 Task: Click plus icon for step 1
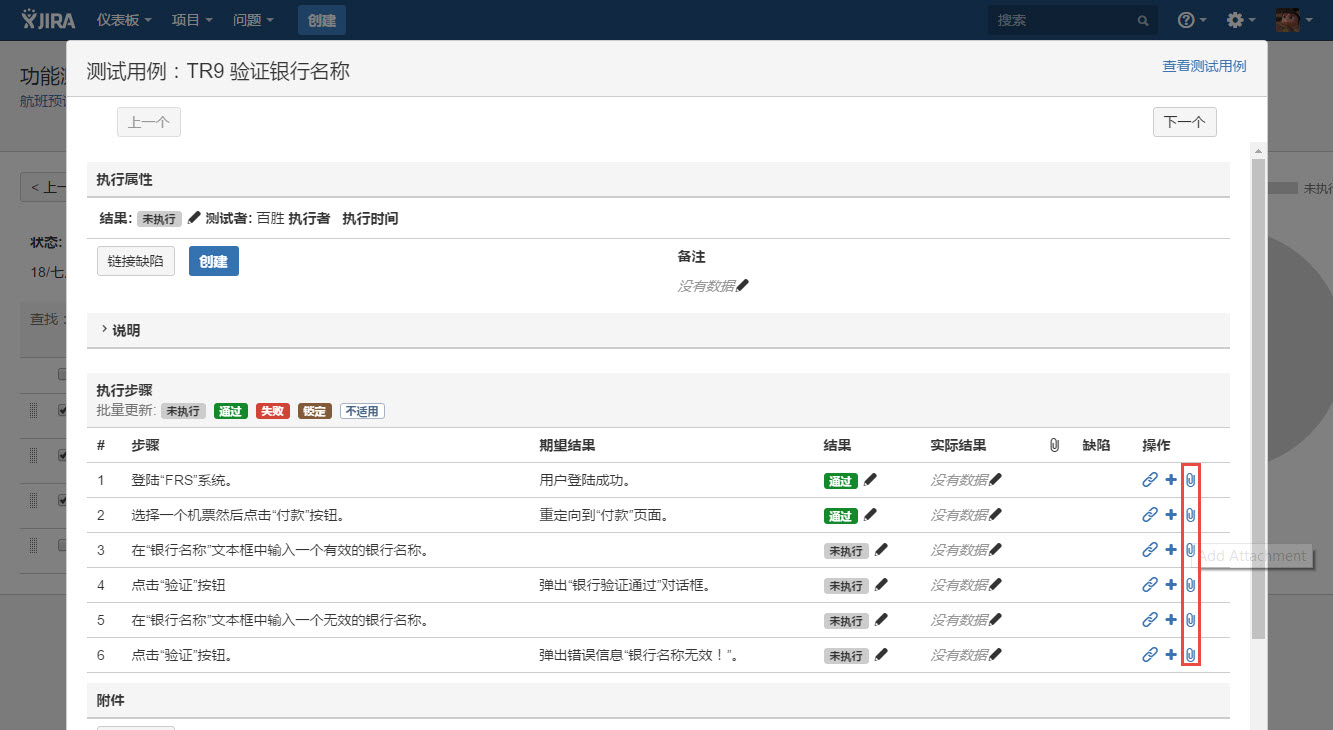[x=1171, y=480]
